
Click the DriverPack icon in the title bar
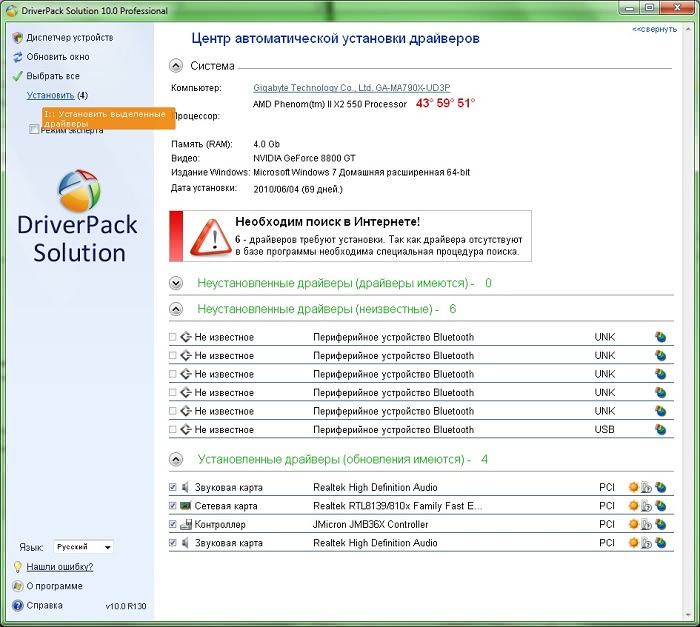coord(12,11)
